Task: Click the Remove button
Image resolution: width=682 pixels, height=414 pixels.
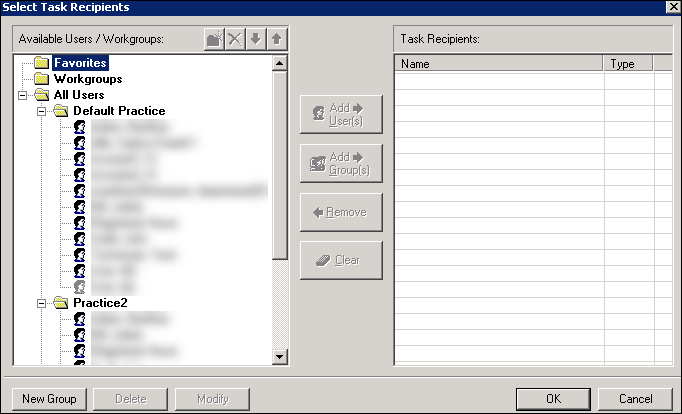Action: 341,212
